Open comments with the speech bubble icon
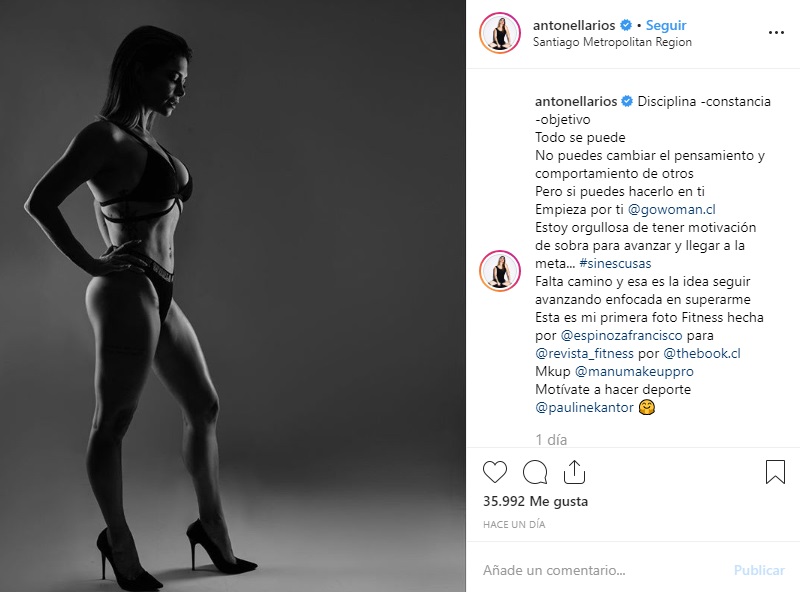800x592 pixels. coord(535,472)
